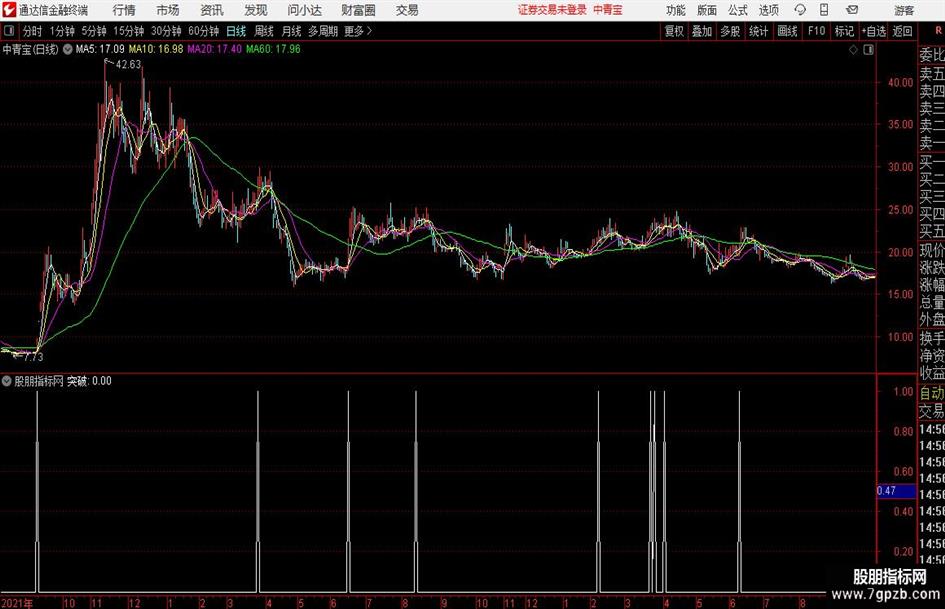The image size is (945, 609).
Task: Toggle 复权 price adjustment
Action: coord(674,31)
